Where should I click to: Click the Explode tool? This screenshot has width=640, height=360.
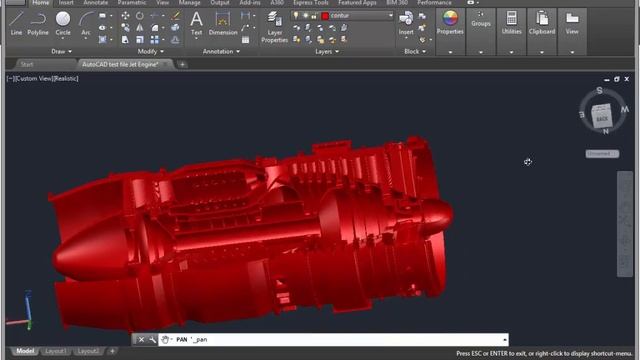point(176,28)
